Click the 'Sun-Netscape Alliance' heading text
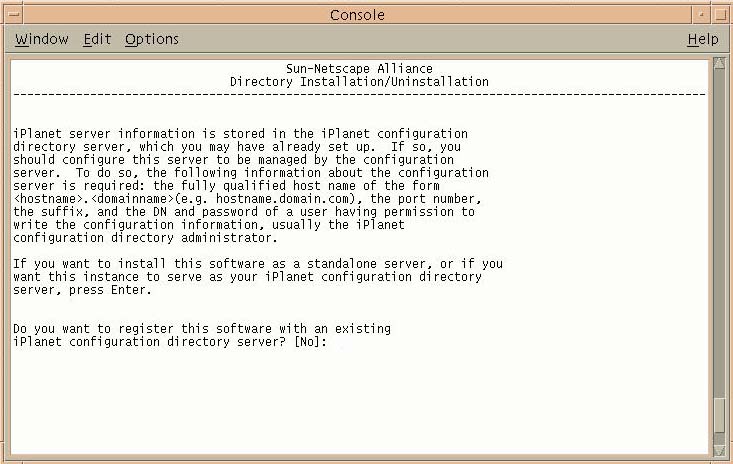 (359, 69)
